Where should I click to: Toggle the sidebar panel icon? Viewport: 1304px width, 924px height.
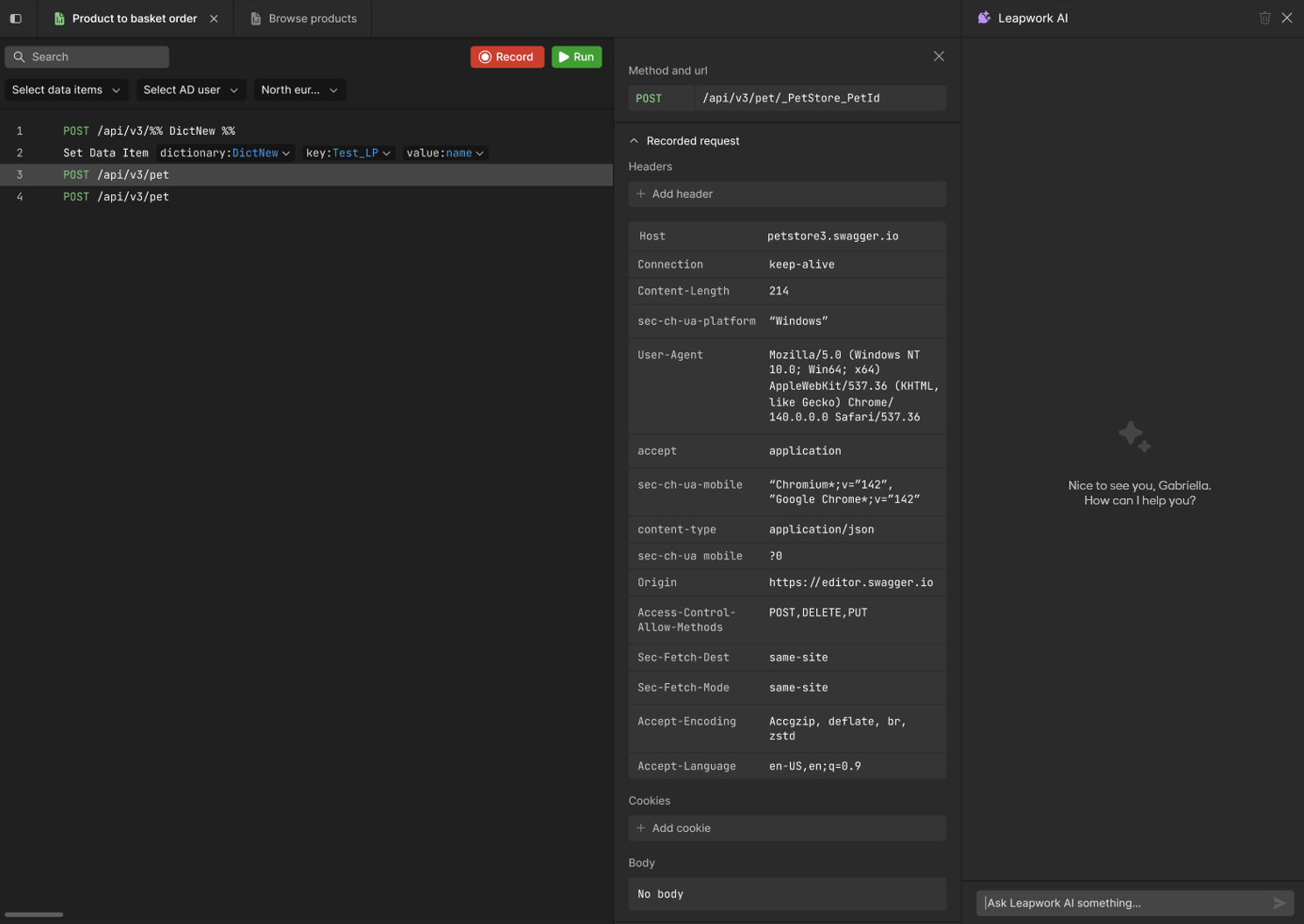(16, 18)
